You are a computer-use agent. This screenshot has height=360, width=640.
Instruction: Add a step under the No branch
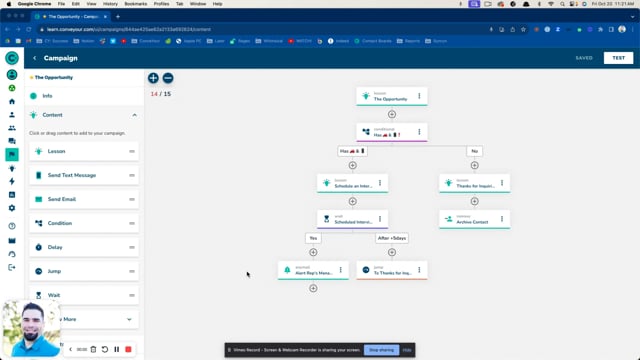(x=474, y=165)
